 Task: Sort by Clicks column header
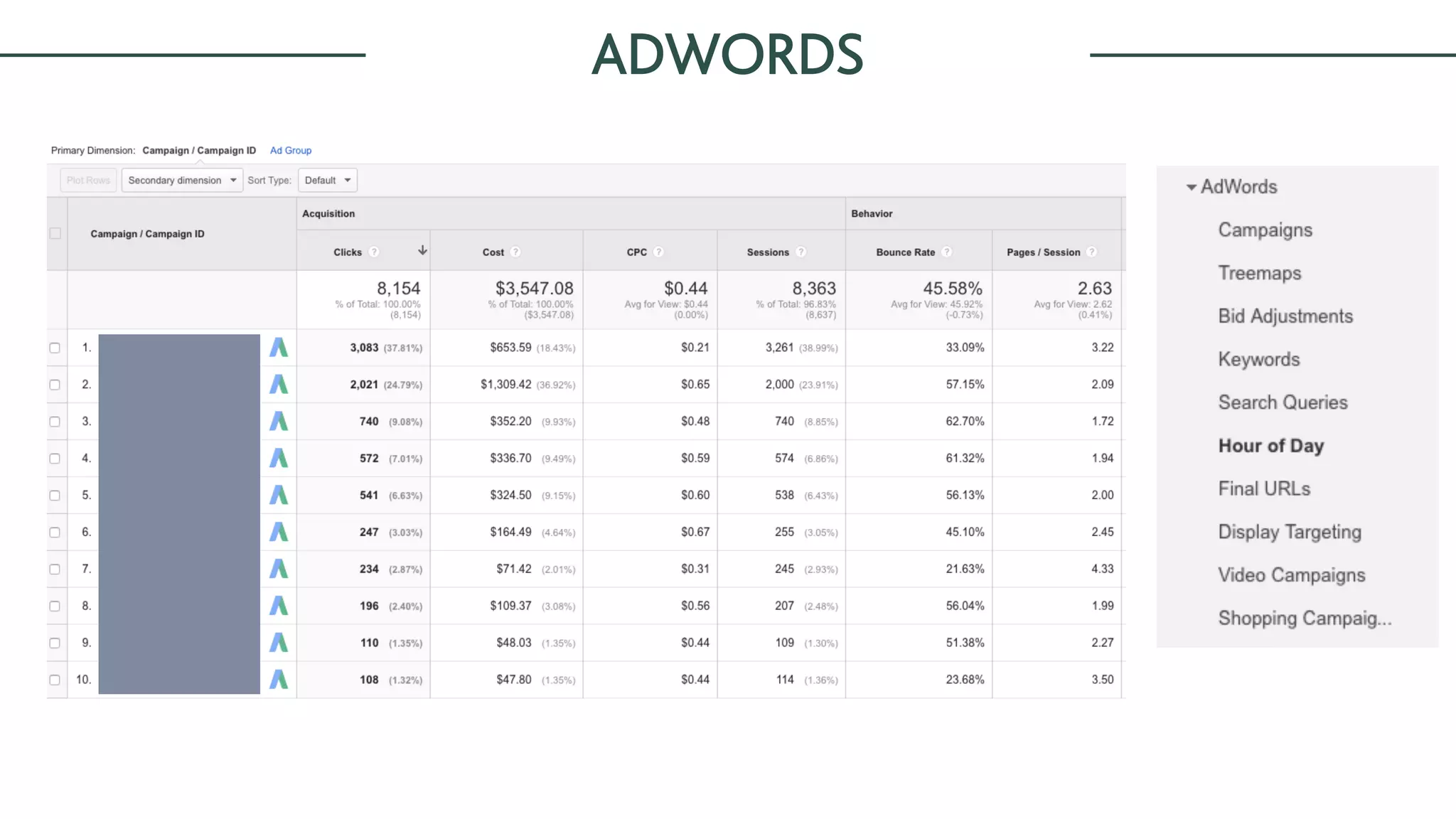click(x=348, y=252)
